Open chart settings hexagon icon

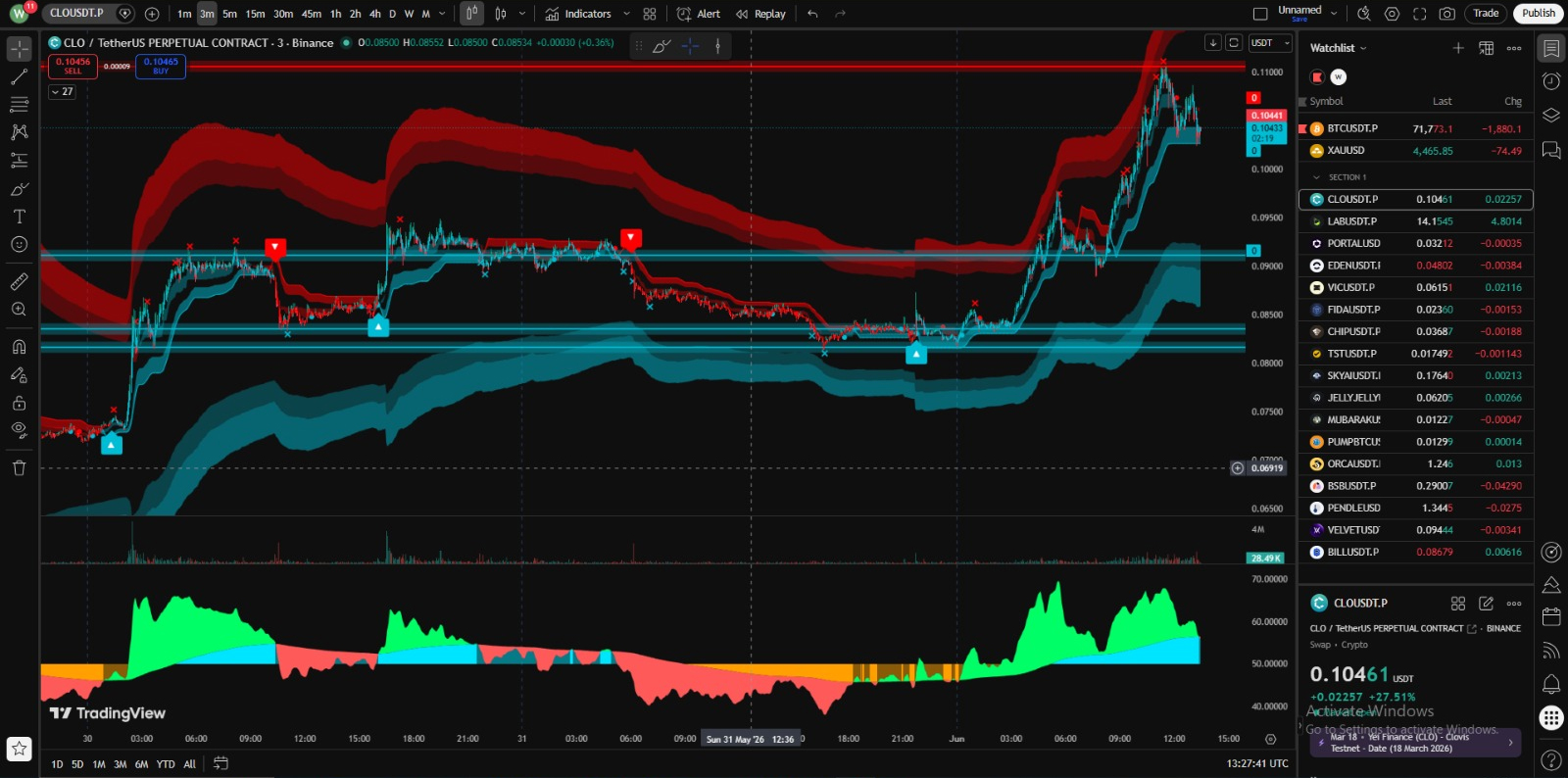point(1392,14)
